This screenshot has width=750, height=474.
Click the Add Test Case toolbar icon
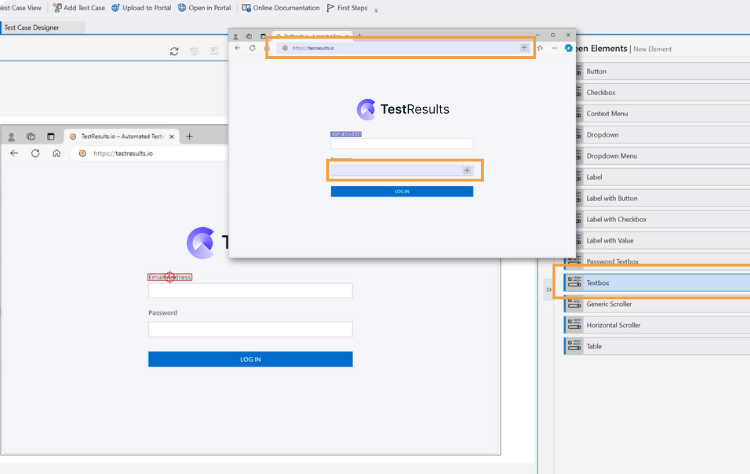pos(57,8)
